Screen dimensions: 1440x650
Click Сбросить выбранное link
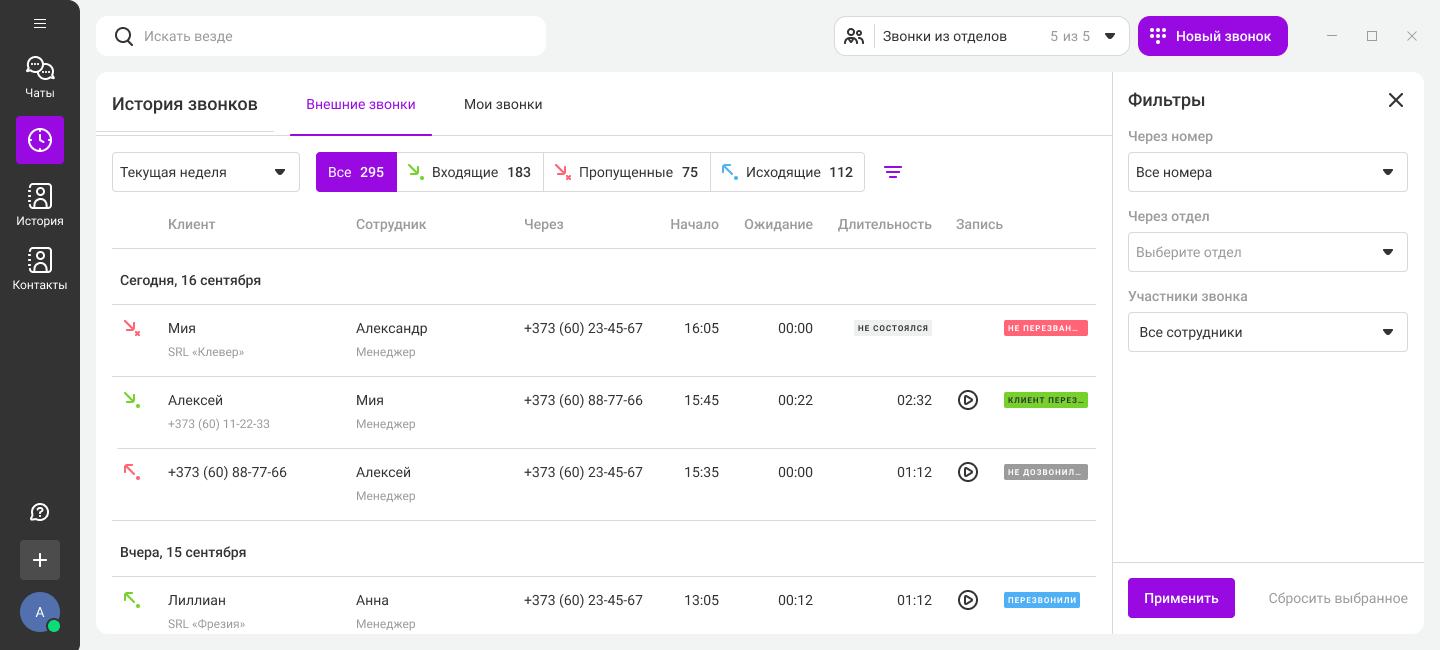pyautogui.click(x=1337, y=598)
